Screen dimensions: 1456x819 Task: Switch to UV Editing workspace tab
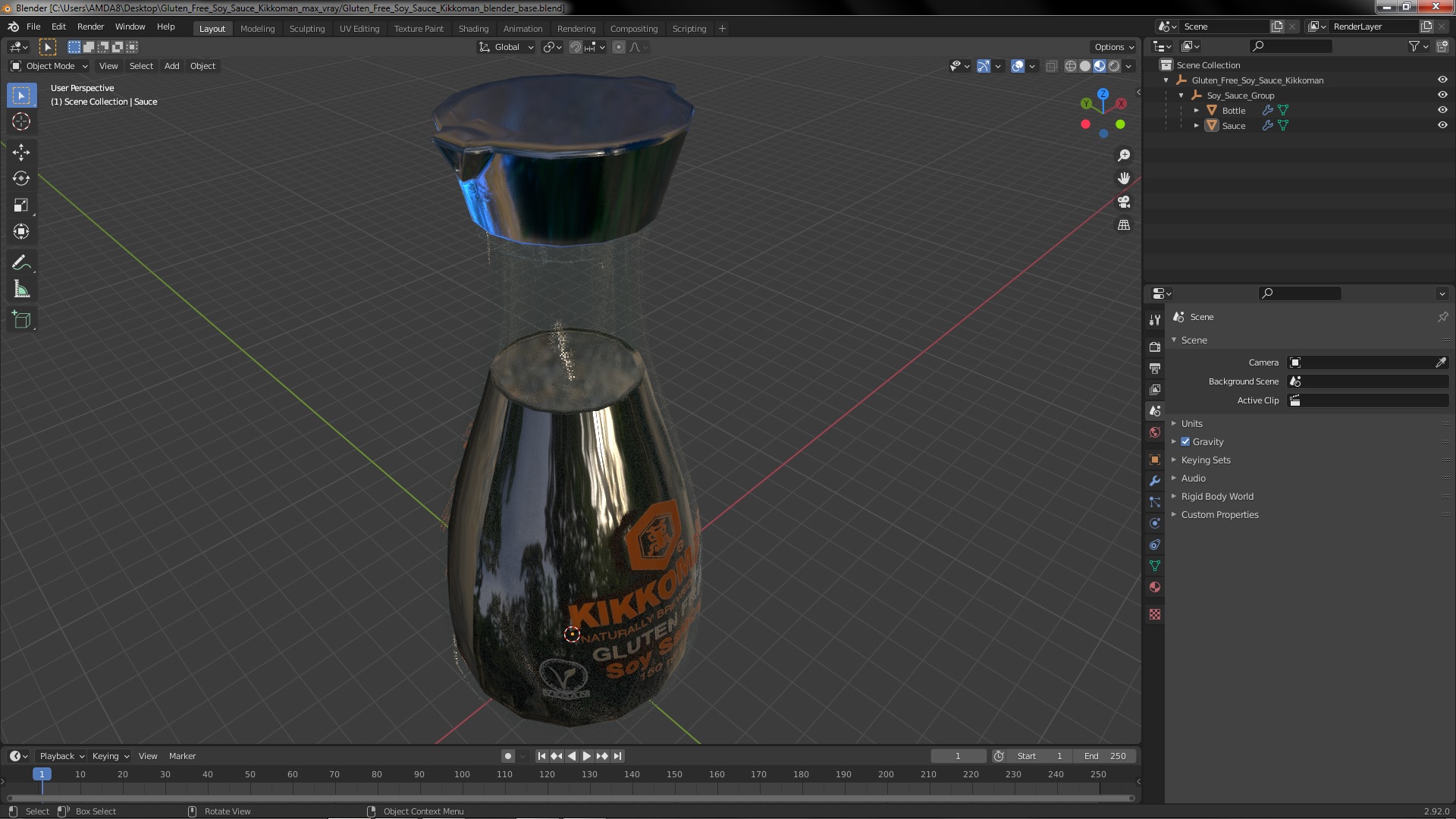click(x=359, y=29)
